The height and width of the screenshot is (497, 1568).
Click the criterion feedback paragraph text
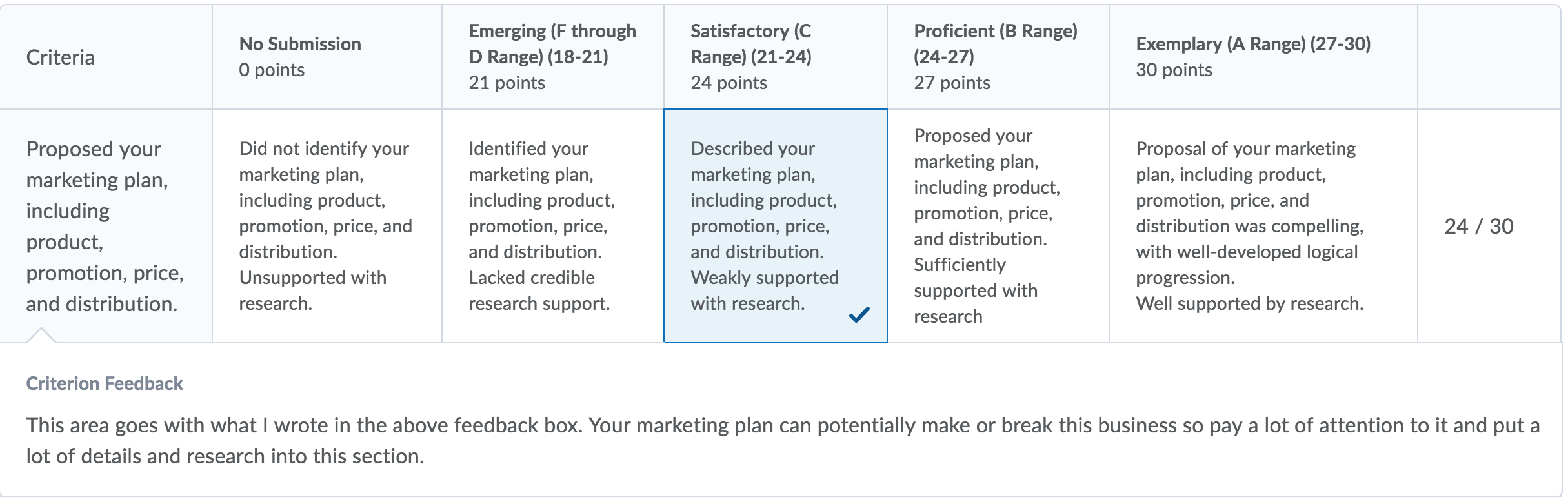(x=783, y=441)
